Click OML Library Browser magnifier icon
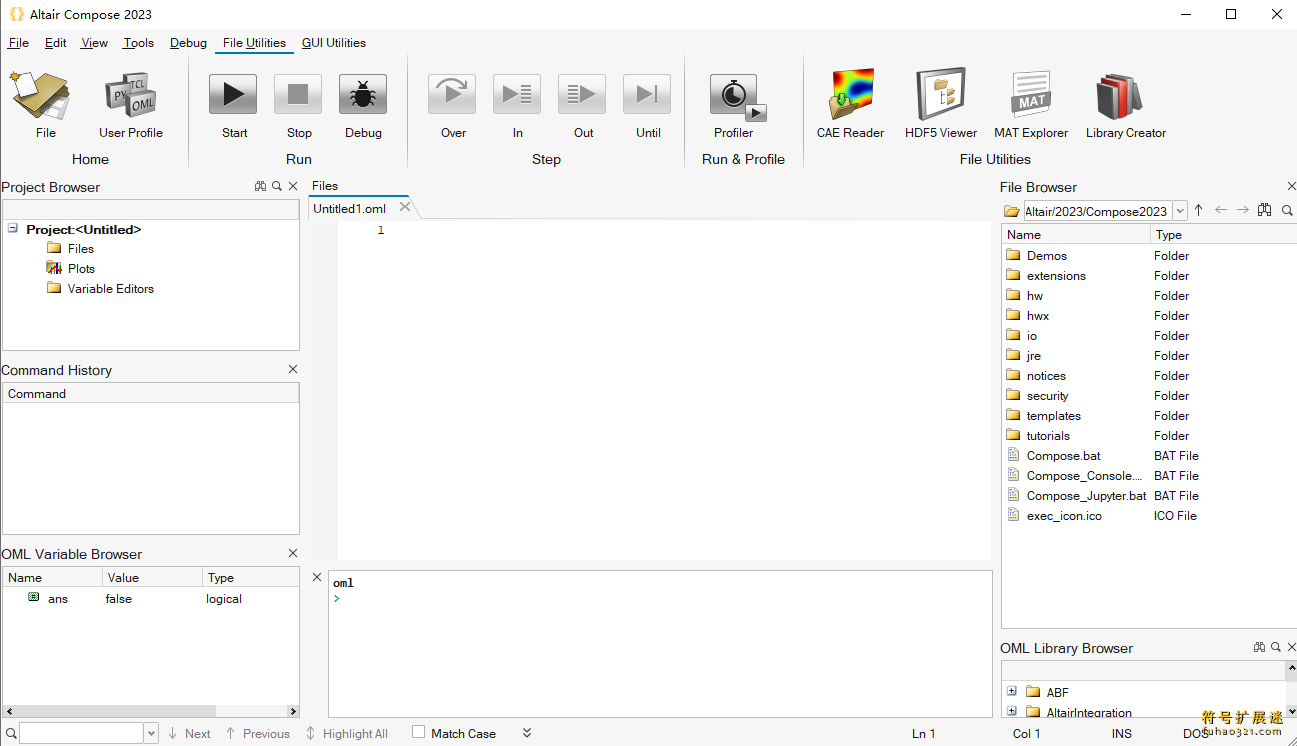This screenshot has width=1297, height=746. (1276, 647)
